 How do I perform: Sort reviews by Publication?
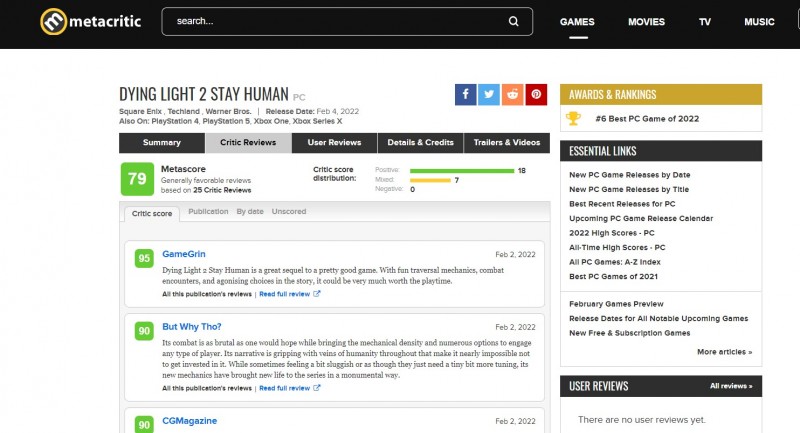coord(208,212)
